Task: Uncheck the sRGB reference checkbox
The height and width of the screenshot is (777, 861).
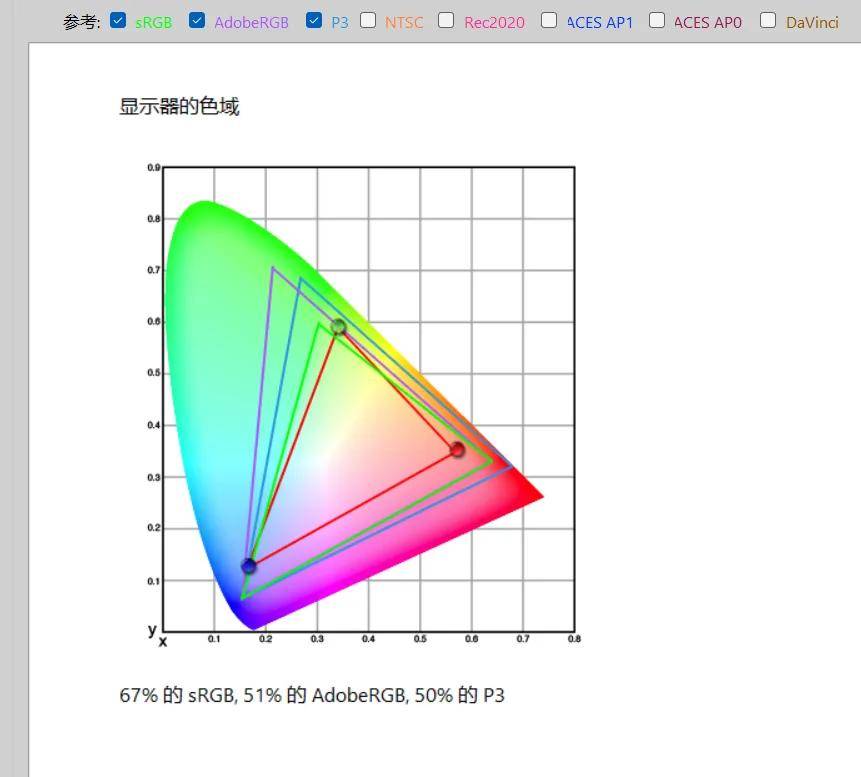Action: 118,20
